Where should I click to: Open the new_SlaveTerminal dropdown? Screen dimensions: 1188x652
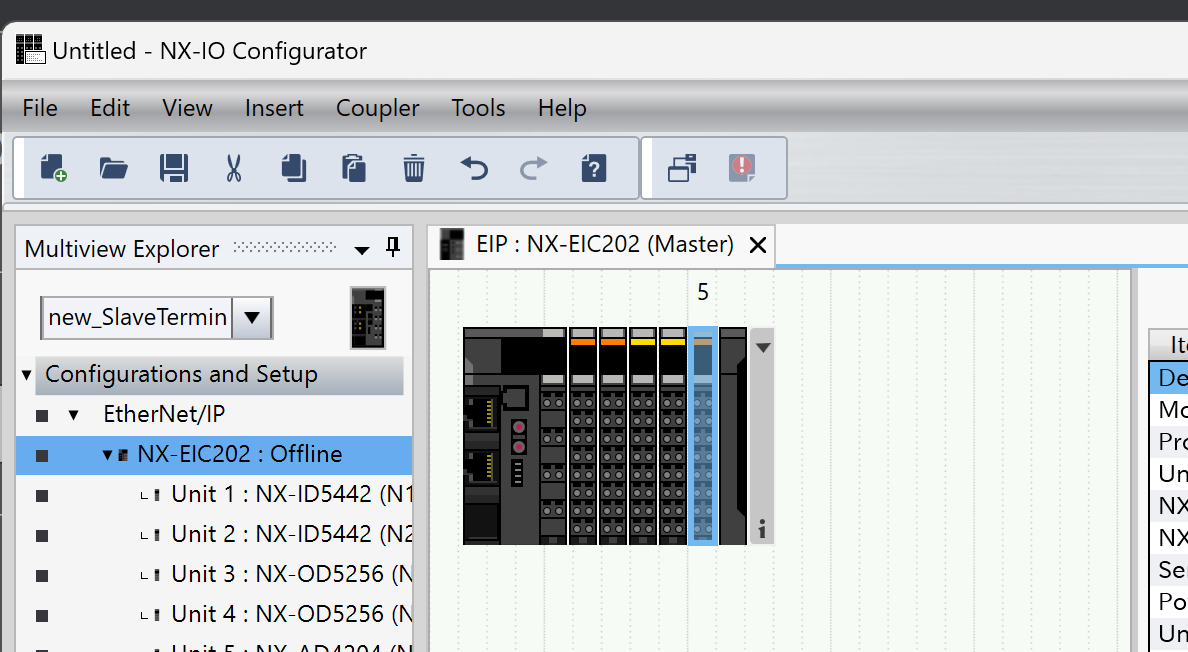(252, 318)
